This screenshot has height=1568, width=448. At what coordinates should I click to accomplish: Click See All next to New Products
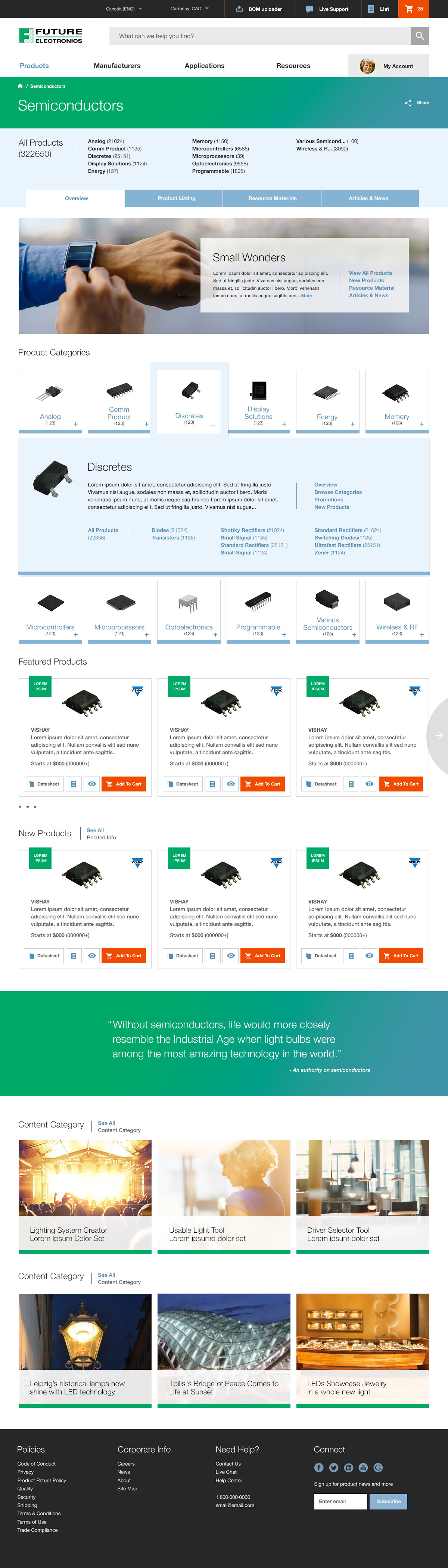(95, 830)
